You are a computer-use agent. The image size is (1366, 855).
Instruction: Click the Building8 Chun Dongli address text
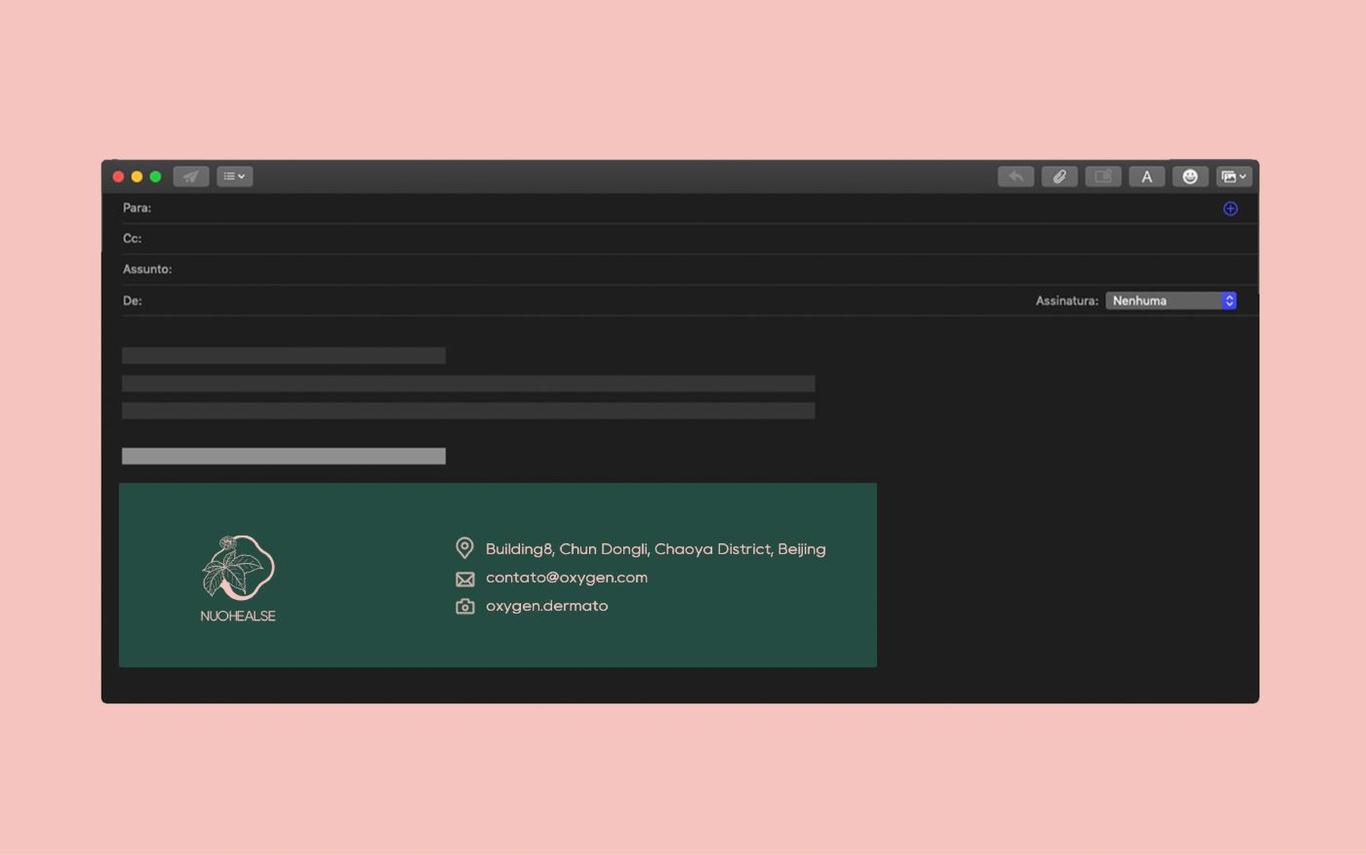coord(655,549)
